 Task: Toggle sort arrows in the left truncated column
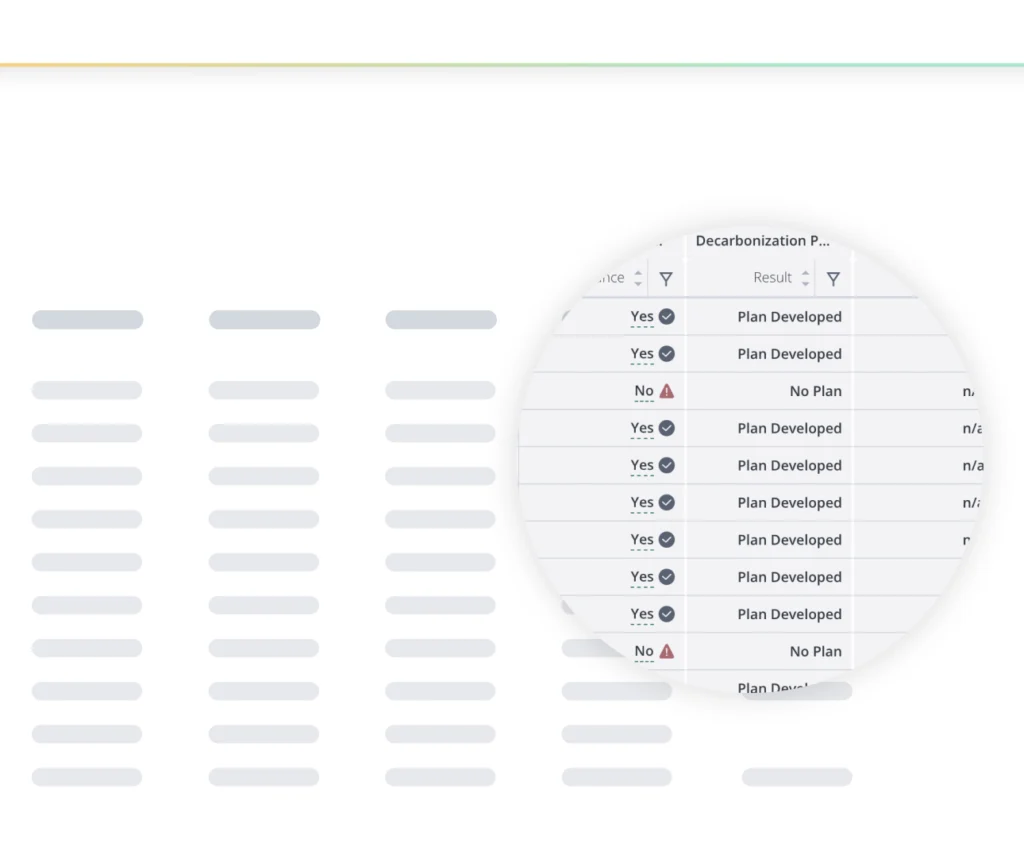[x=638, y=278]
